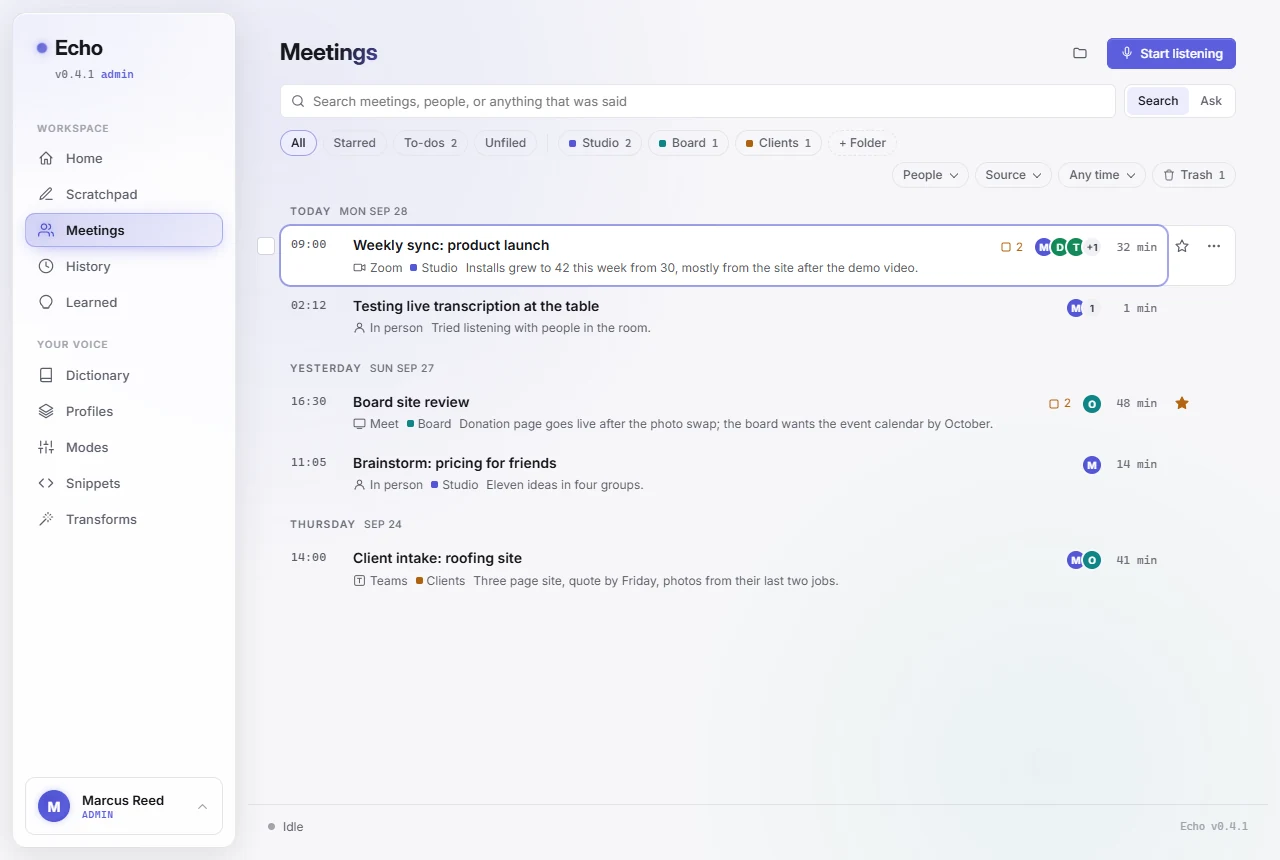Open the Home page from sidebar
Screen dimensions: 1280x860
click(x=124, y=158)
